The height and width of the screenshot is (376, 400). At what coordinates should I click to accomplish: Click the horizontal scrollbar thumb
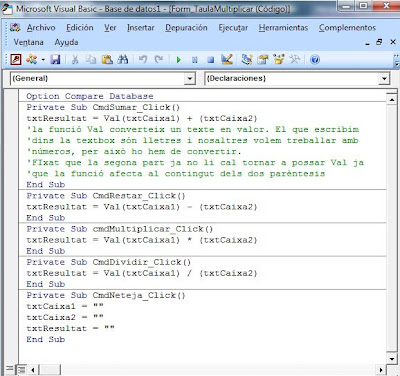coord(50,370)
